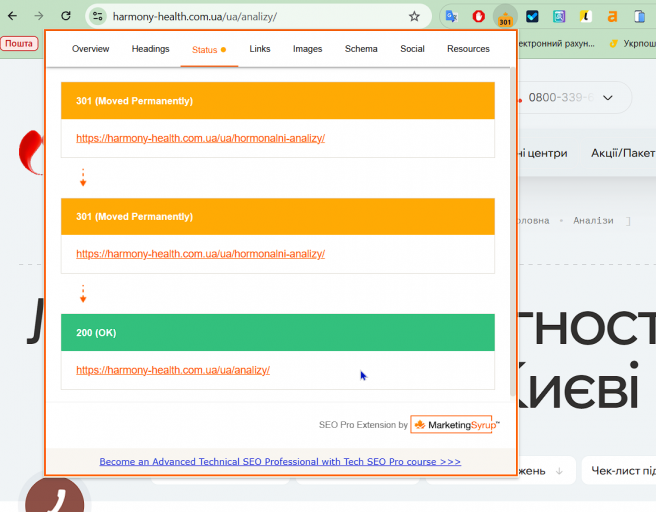Viewport: 656px width, 512px height.
Task: Reload the current page
Action: [x=66, y=16]
